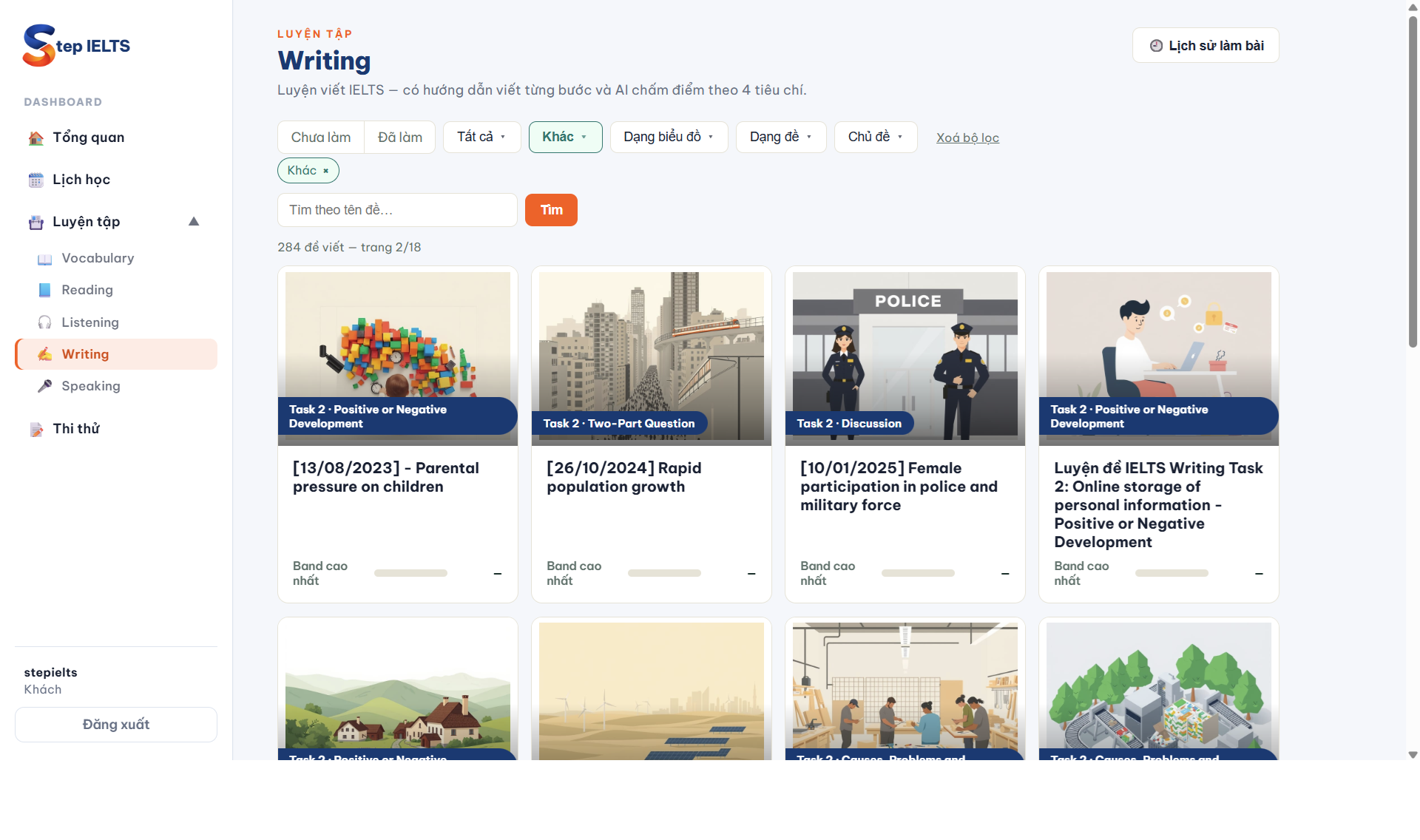Click the Speaking microphone icon

click(x=44, y=386)
